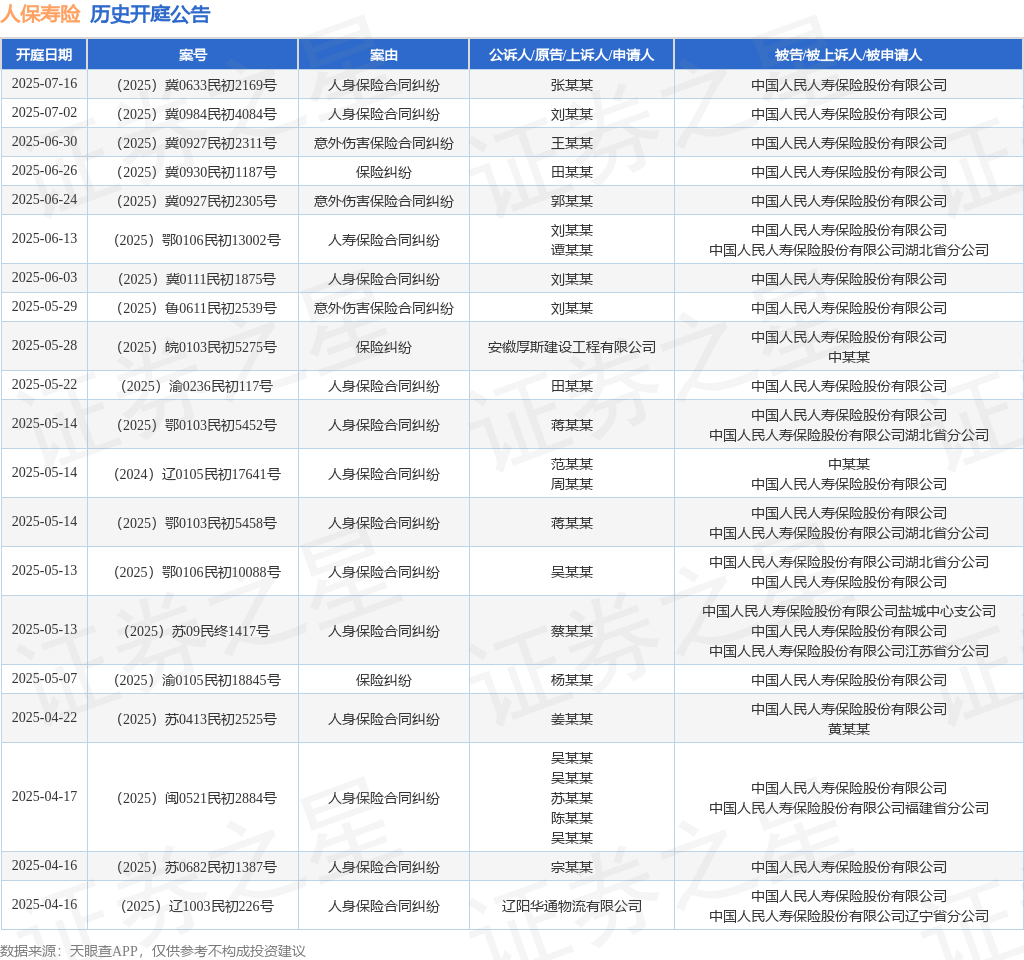Select case number 鄂0106民初13002号
This screenshot has height=960, width=1024.
click(x=197, y=240)
